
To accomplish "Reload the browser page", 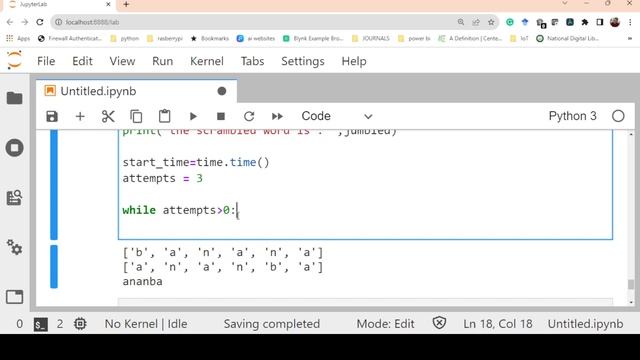I will pos(40,22).
